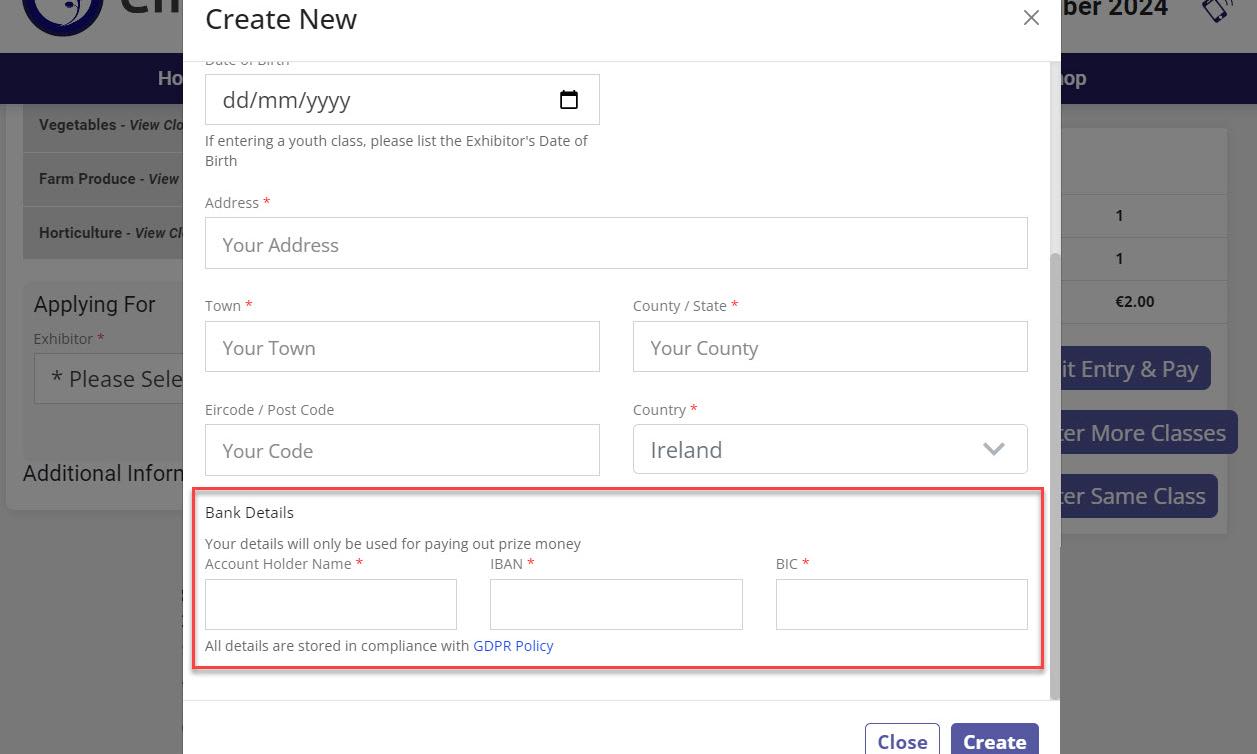Open the calendar date picker icon
Screen dimensions: 1257x754
pos(568,100)
